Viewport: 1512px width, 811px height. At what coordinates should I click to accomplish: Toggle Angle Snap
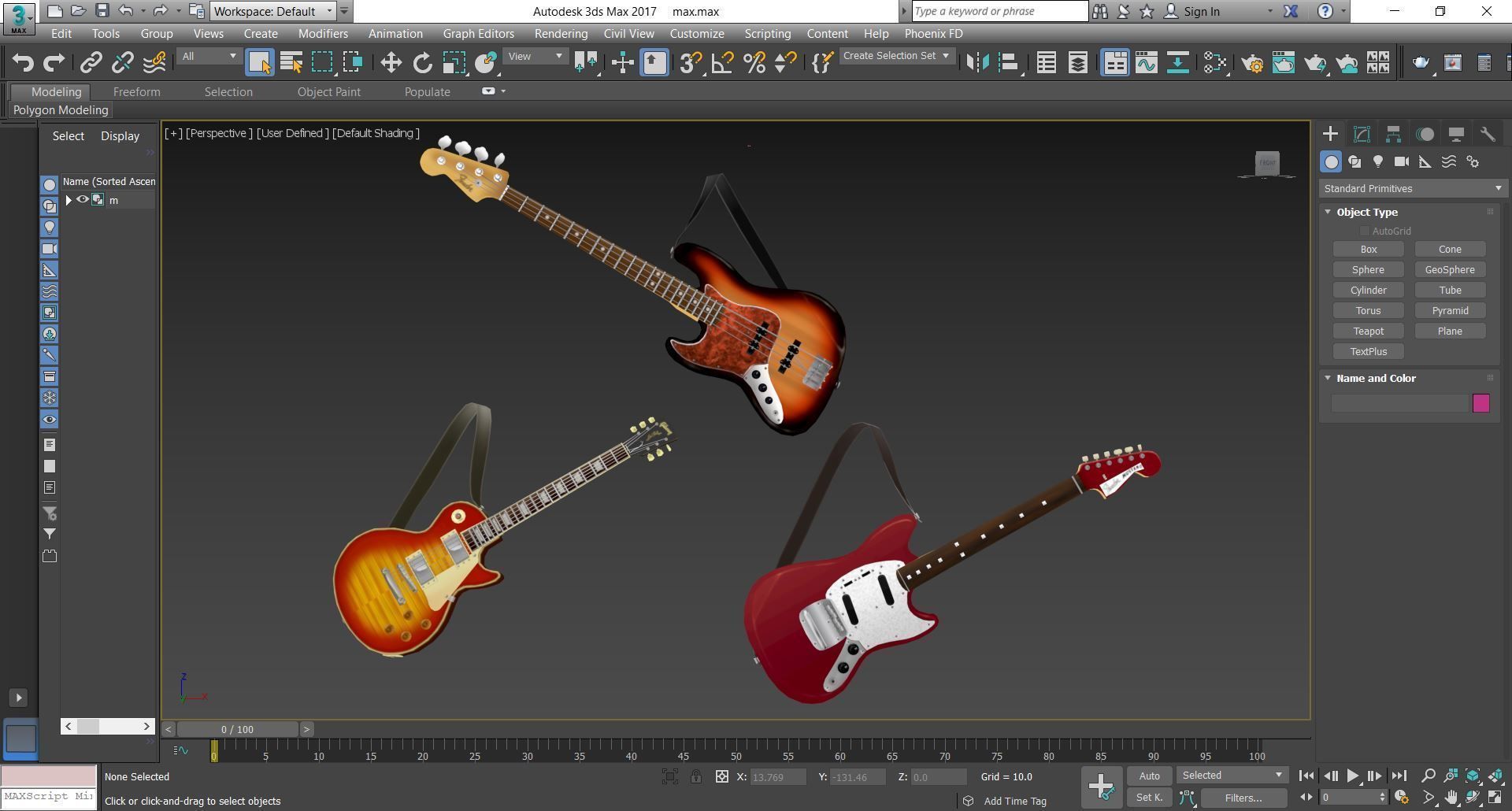(722, 62)
